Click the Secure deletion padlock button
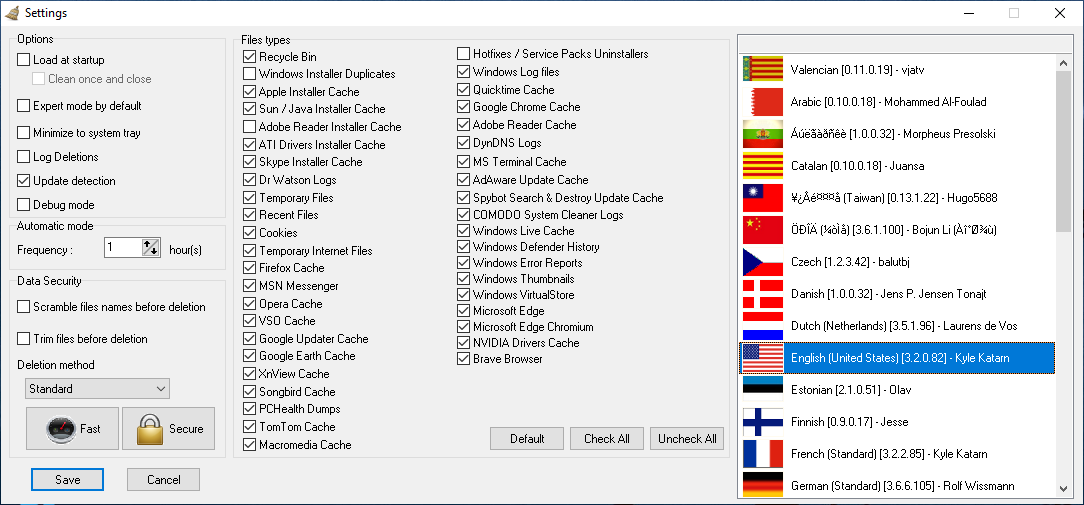This screenshot has width=1084, height=505. coord(169,428)
